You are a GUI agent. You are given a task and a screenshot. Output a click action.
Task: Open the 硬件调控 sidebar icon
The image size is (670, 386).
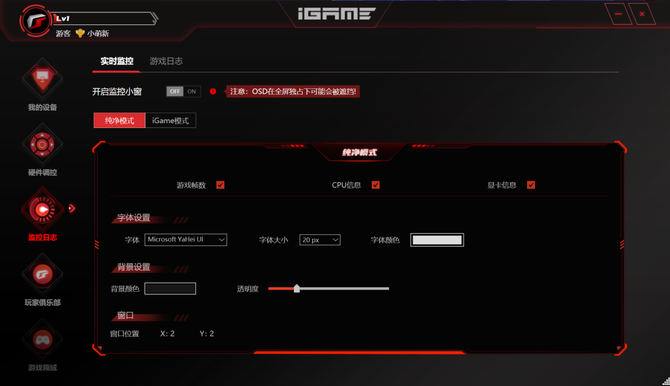(x=42, y=144)
